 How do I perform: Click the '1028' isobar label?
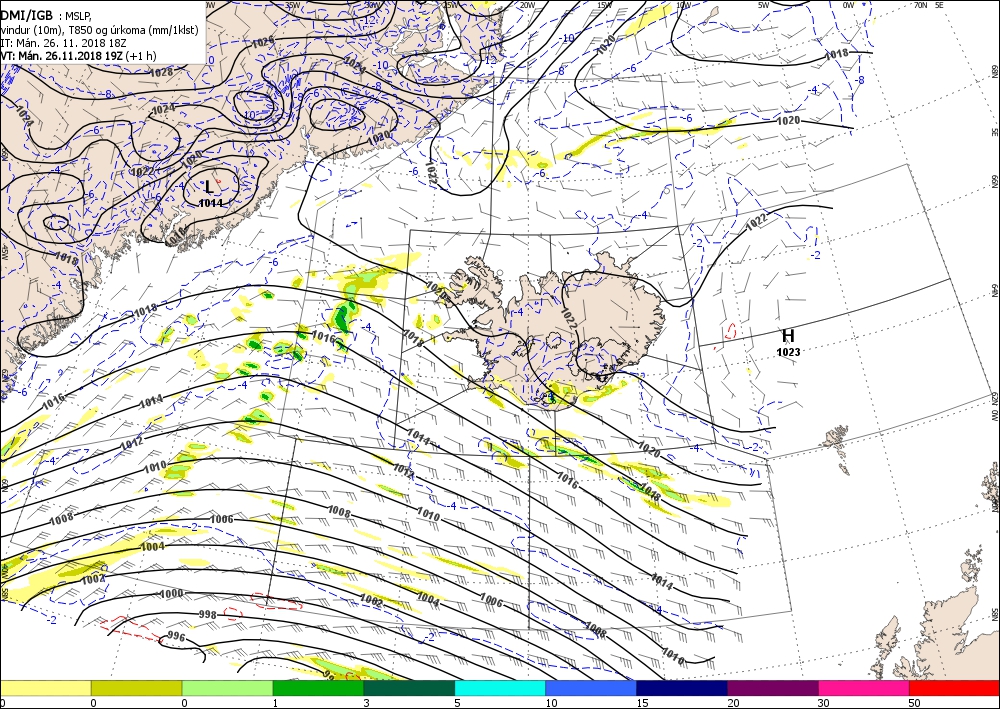(161, 72)
